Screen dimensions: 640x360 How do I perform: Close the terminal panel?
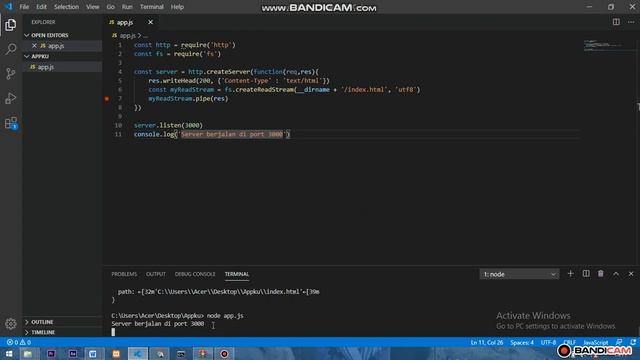pos(631,274)
